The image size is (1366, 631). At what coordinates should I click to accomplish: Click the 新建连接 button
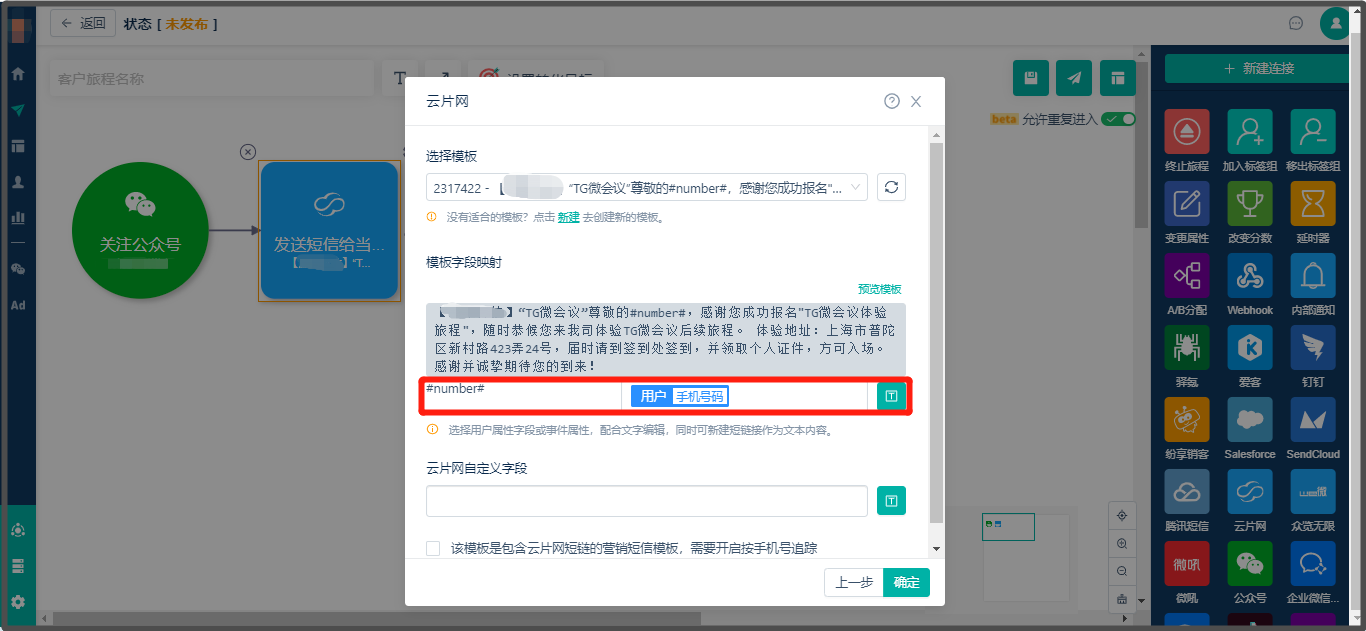1257,68
